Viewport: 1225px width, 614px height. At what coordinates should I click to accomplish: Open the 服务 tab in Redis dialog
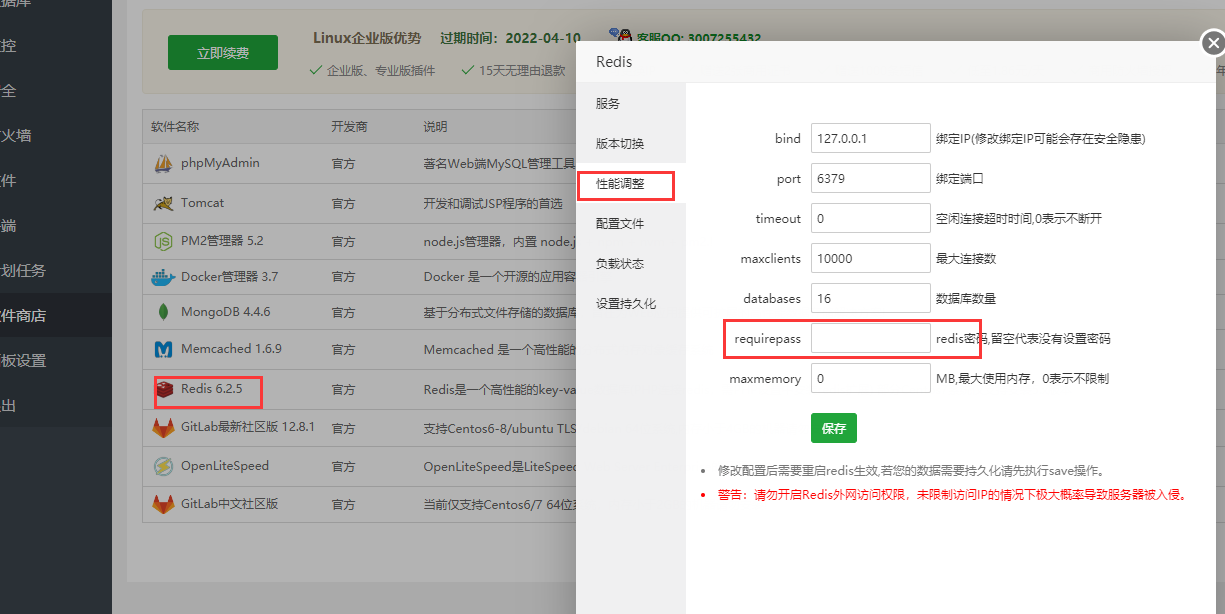click(608, 104)
